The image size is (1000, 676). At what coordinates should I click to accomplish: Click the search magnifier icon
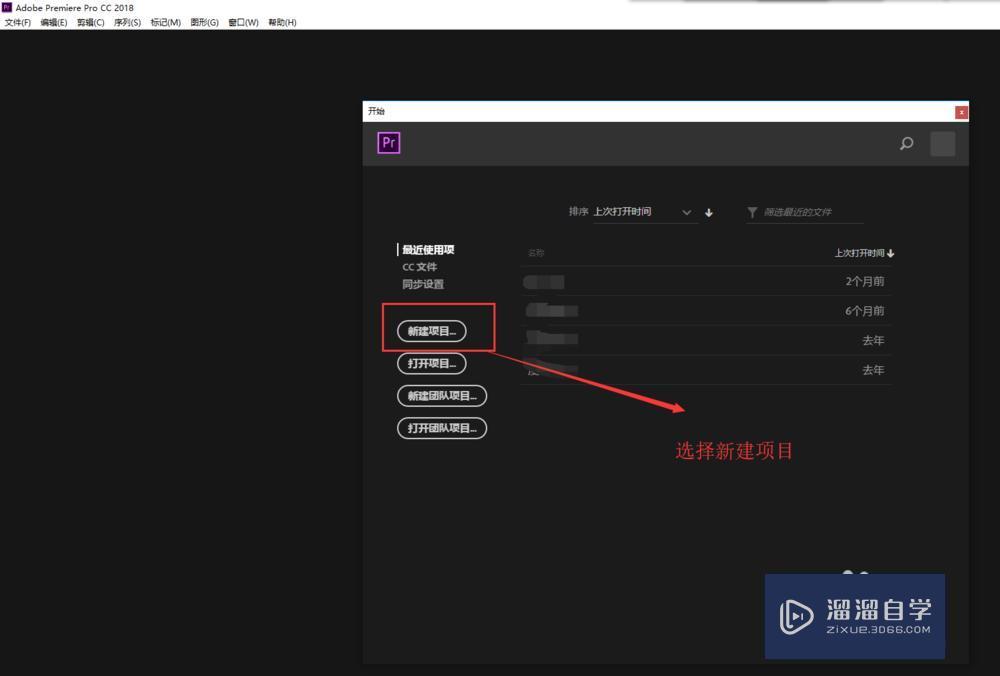coord(906,144)
